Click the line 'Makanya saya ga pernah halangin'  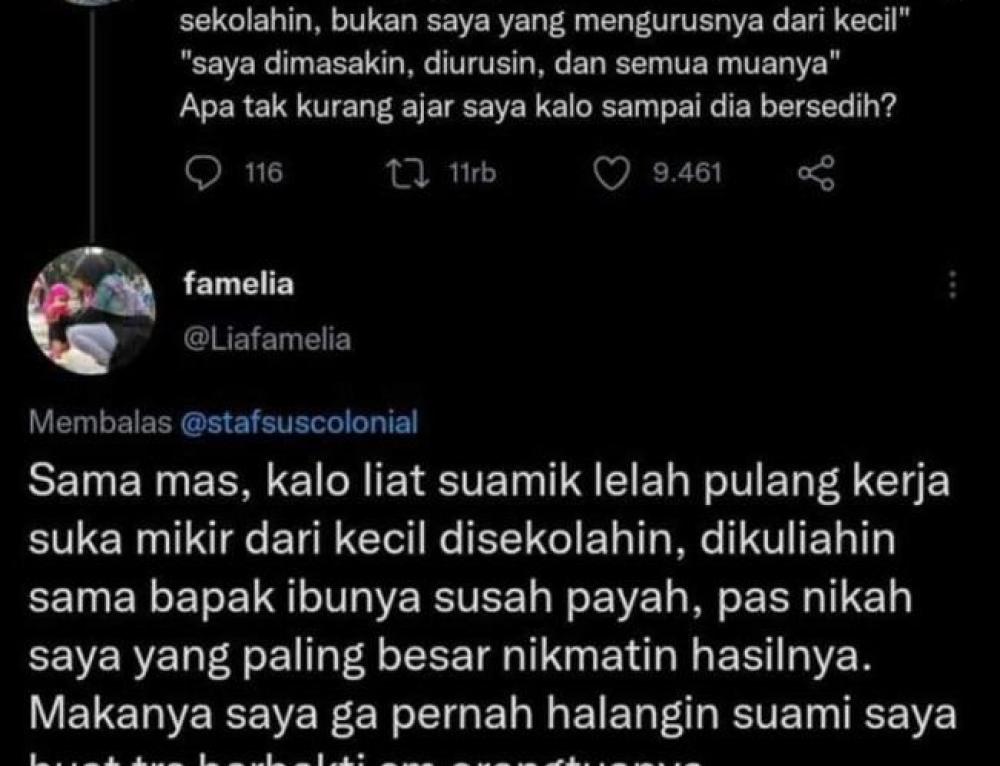pos(492,716)
